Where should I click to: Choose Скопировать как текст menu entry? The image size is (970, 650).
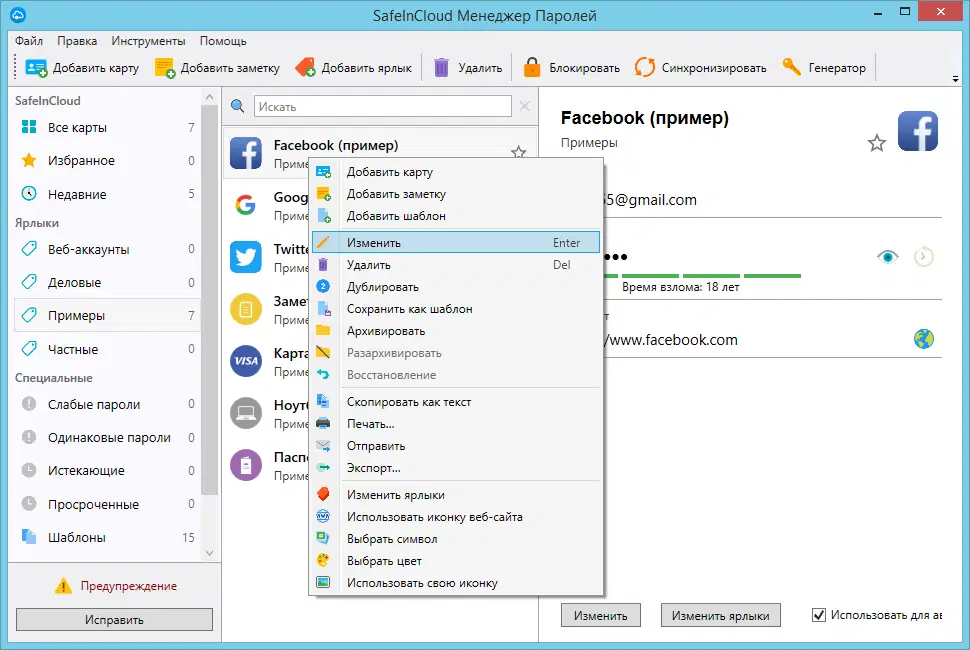[456, 402]
